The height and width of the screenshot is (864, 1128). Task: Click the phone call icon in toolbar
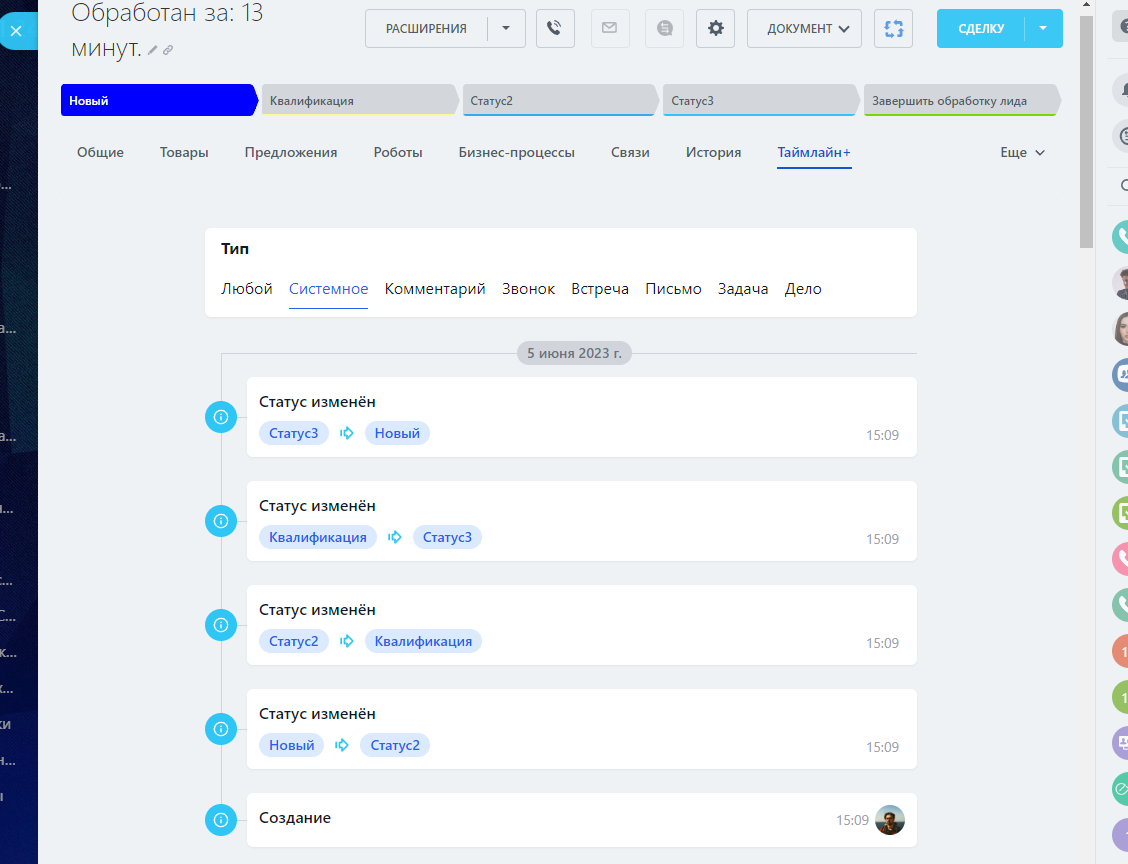(555, 29)
